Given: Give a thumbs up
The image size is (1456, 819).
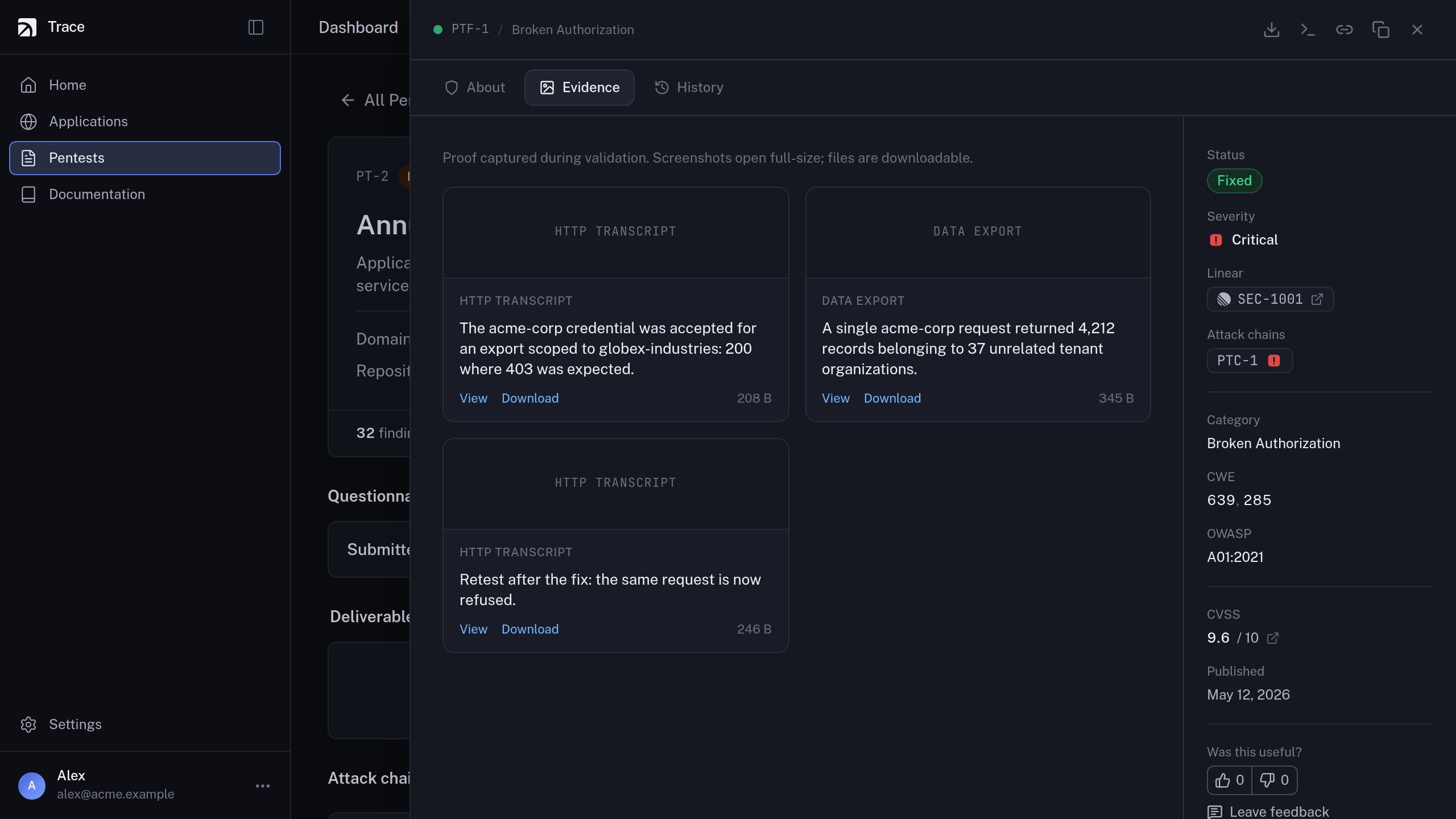Looking at the screenshot, I should (x=1230, y=780).
